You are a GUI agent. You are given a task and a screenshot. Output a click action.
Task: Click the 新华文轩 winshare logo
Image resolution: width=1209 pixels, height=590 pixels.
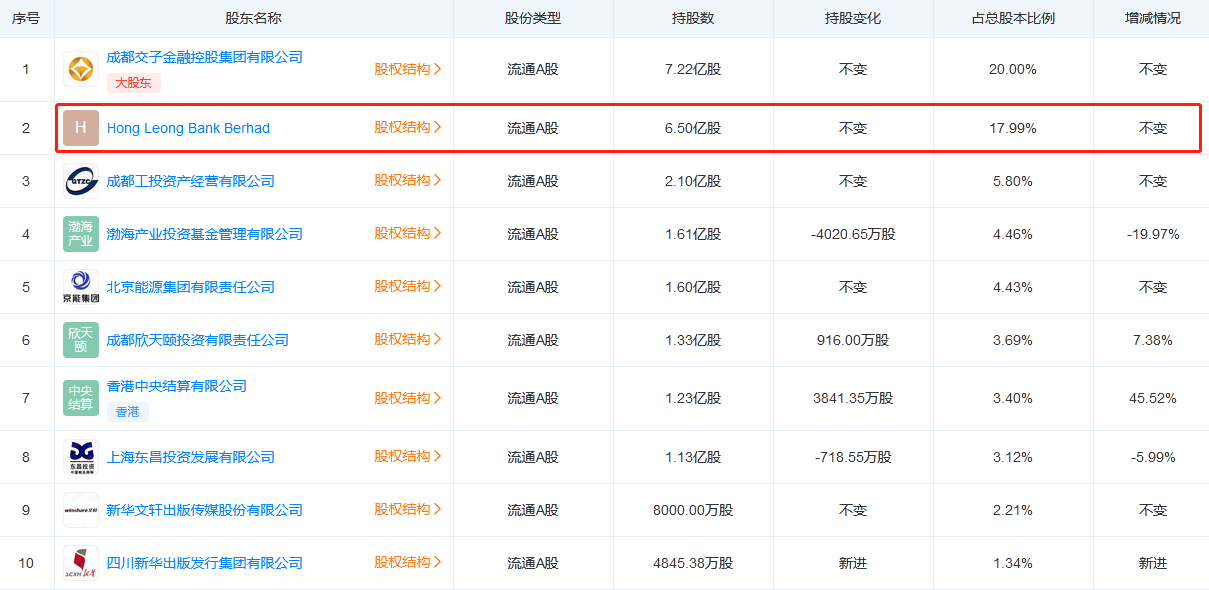pyautogui.click(x=81, y=510)
